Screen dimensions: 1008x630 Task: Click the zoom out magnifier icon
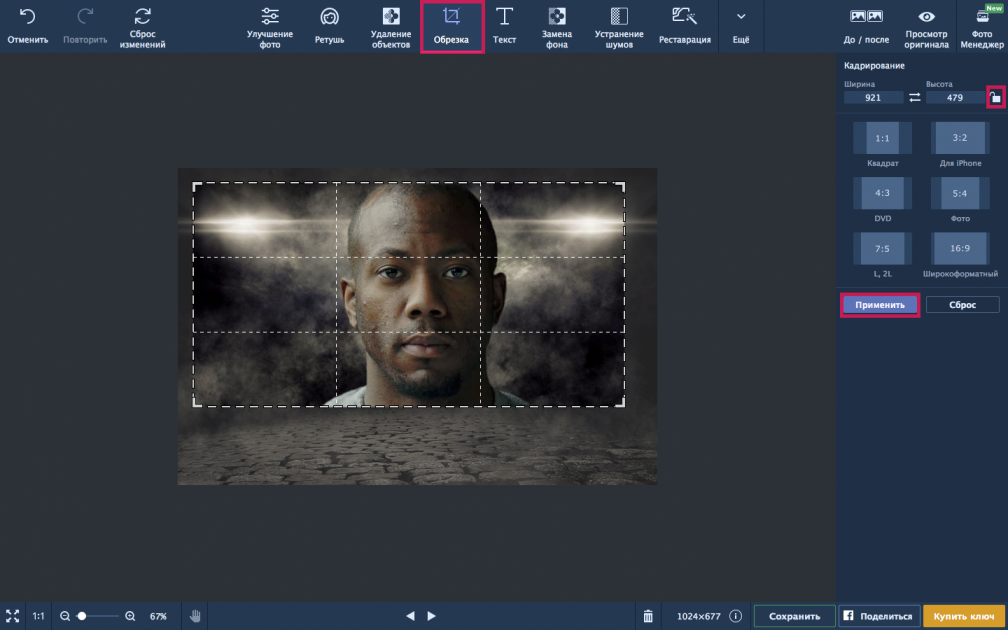click(64, 616)
